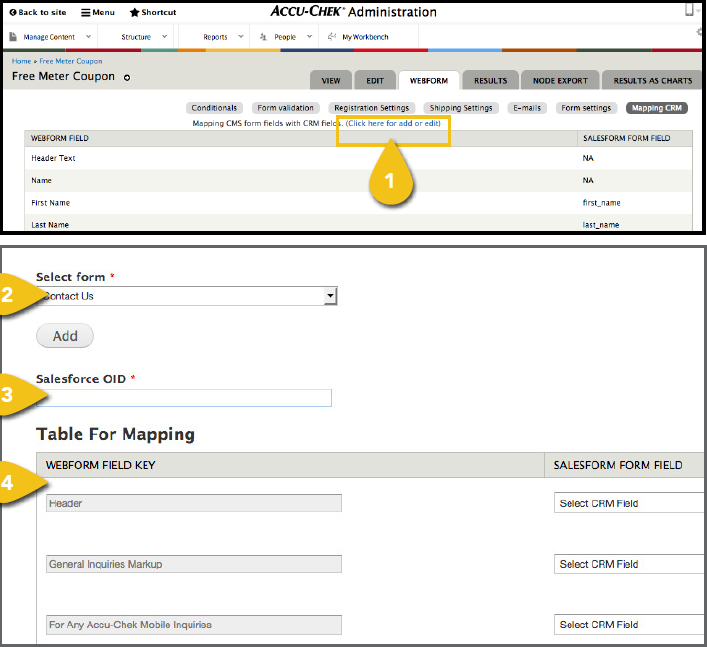Click the Back to site arrow icon
Viewport: 707px width, 647px height.
13,13
